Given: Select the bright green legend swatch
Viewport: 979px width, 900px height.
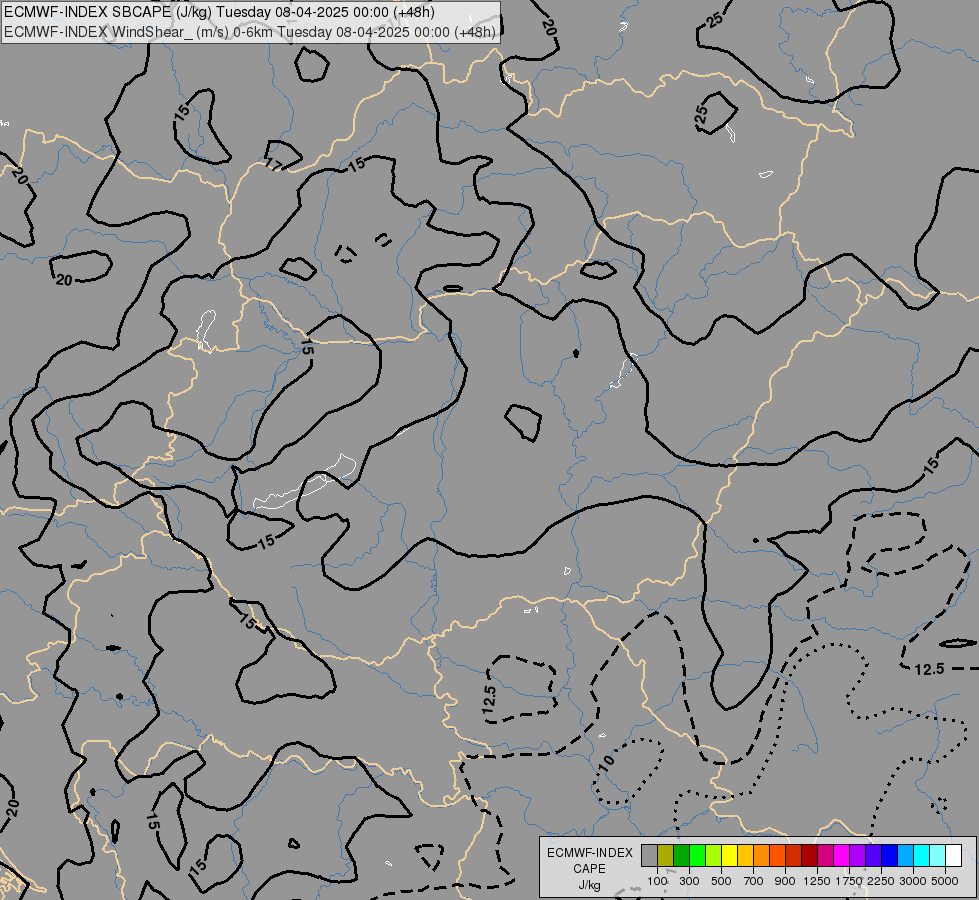Looking at the screenshot, I should [697, 855].
